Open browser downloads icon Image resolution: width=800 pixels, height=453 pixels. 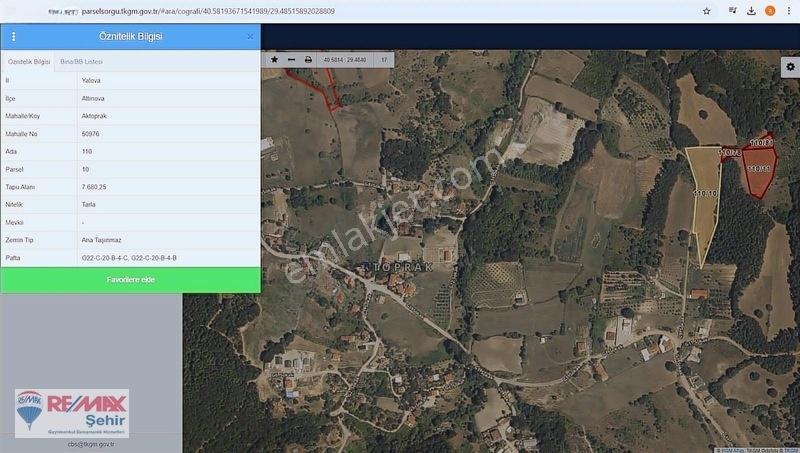tap(751, 11)
